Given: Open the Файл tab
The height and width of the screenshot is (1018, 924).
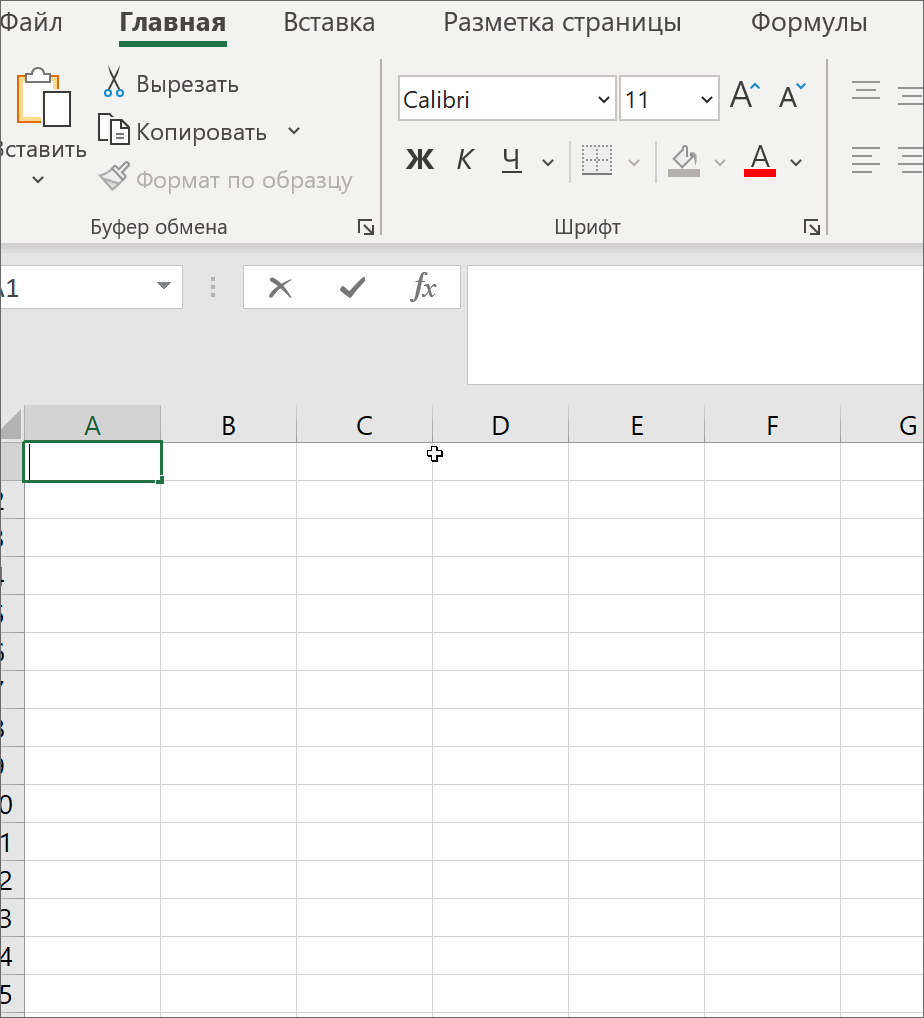Looking at the screenshot, I should (31, 23).
